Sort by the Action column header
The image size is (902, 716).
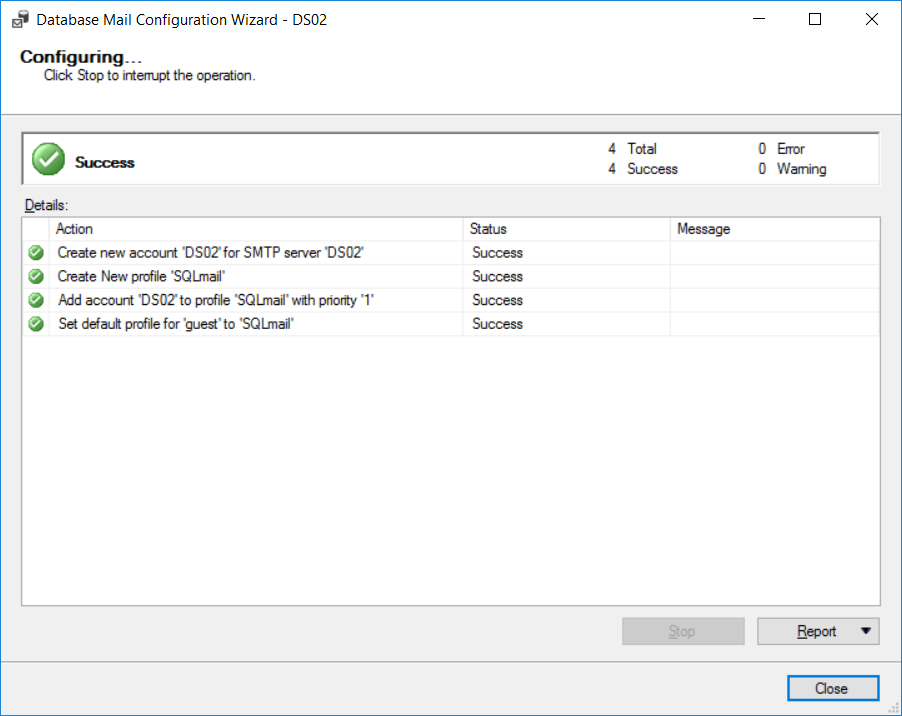pyautogui.click(x=256, y=229)
